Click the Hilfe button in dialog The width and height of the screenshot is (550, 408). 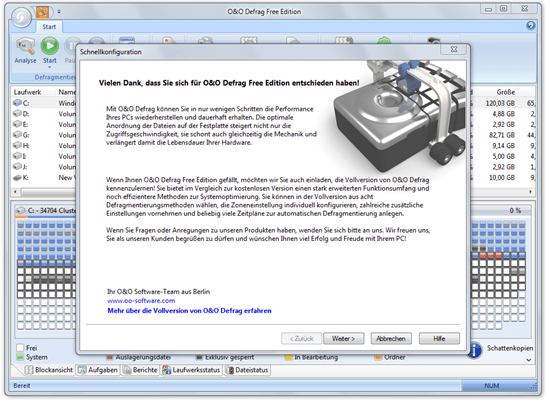click(439, 339)
